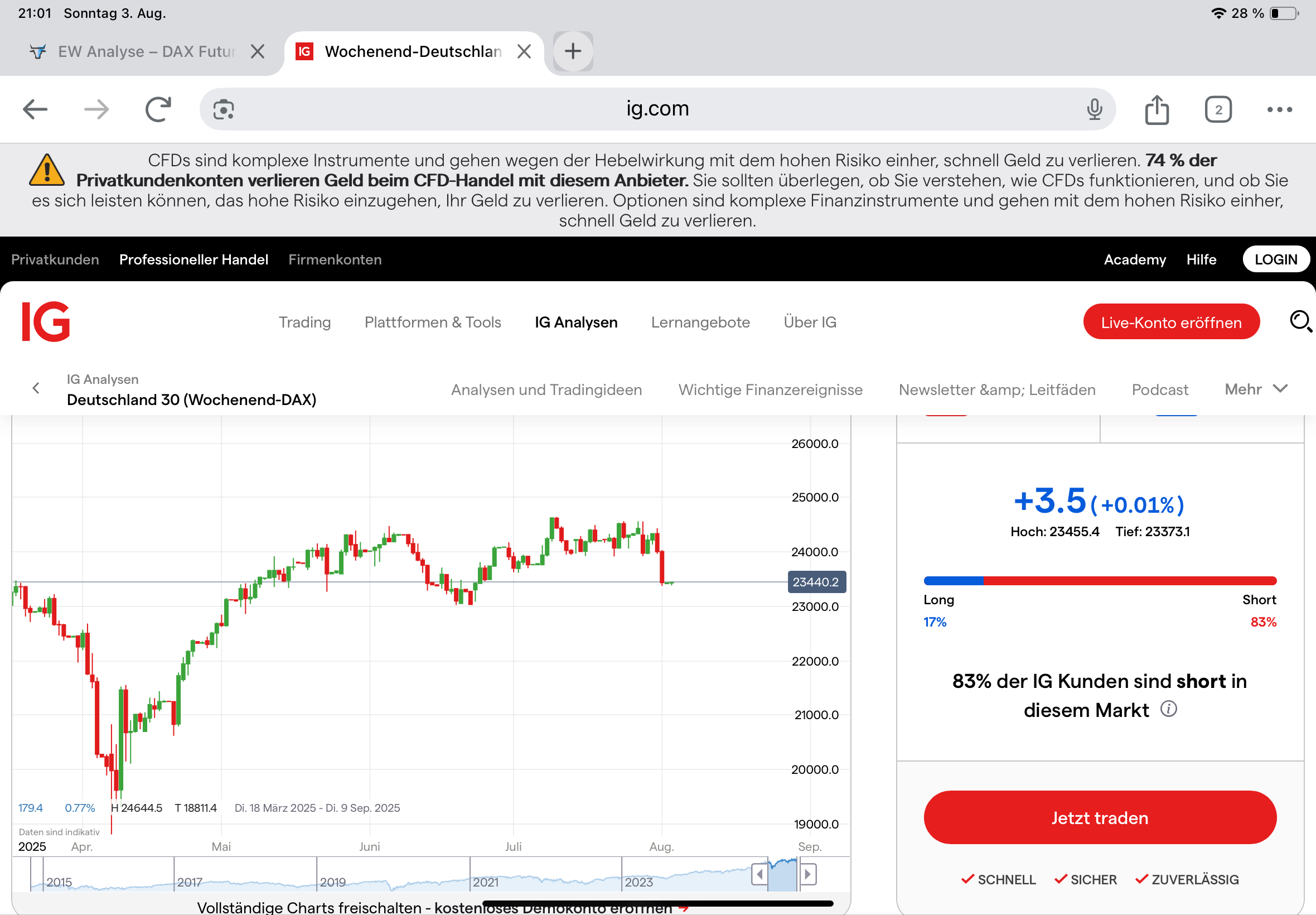1316x915 pixels.
Task: Click the Jetzt traden button
Action: 1100,817
